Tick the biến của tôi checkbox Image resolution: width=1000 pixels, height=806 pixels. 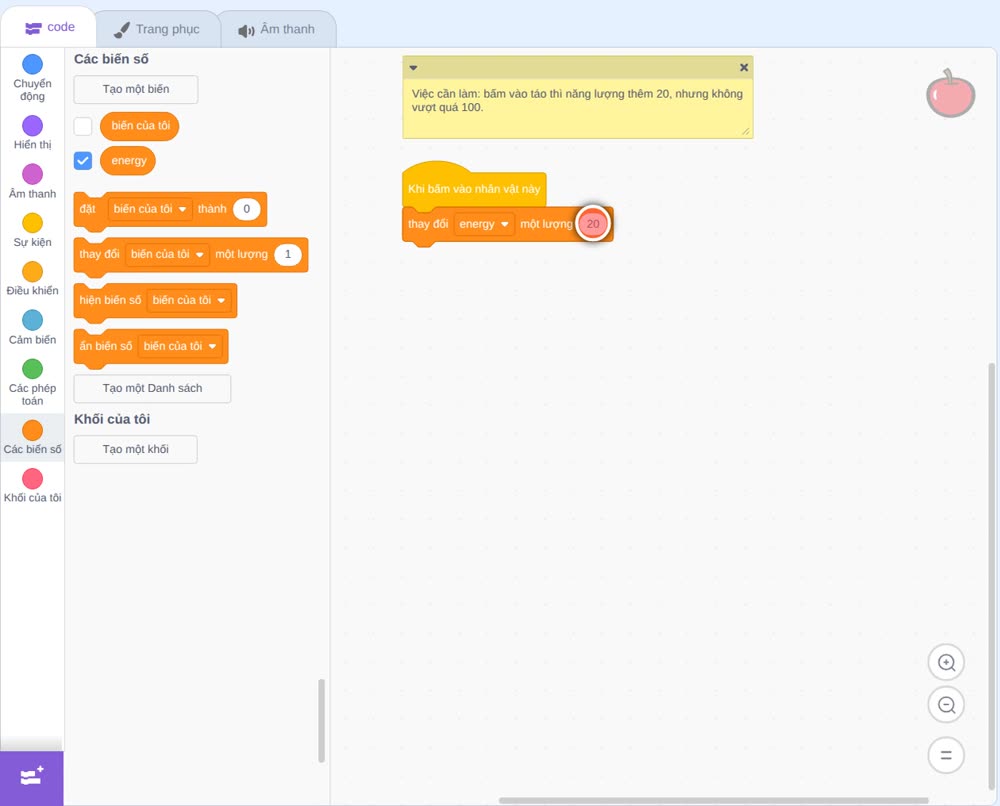tap(83, 126)
